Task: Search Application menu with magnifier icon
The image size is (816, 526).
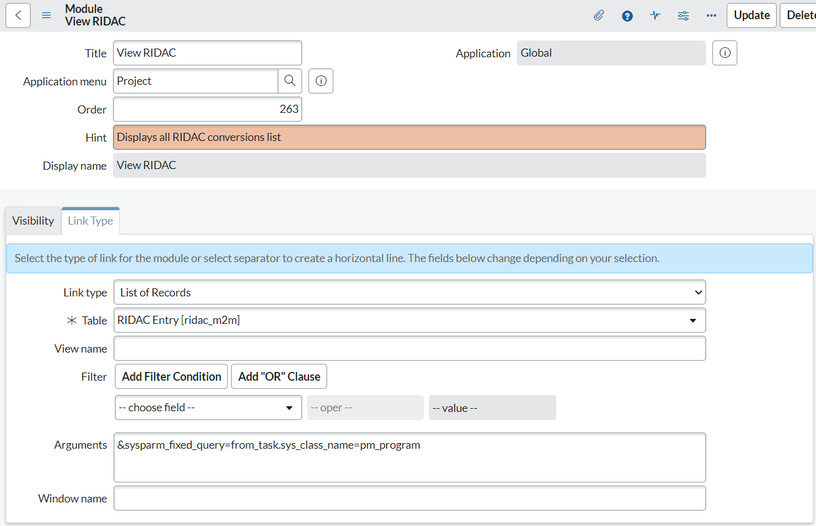Action: tap(290, 81)
